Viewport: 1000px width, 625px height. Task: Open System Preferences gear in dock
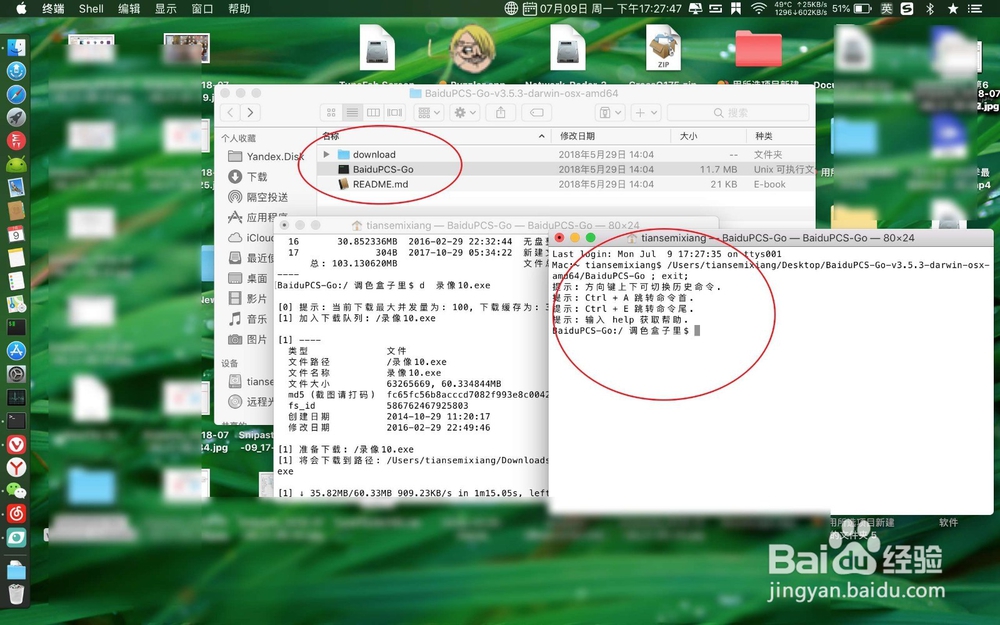point(16,374)
